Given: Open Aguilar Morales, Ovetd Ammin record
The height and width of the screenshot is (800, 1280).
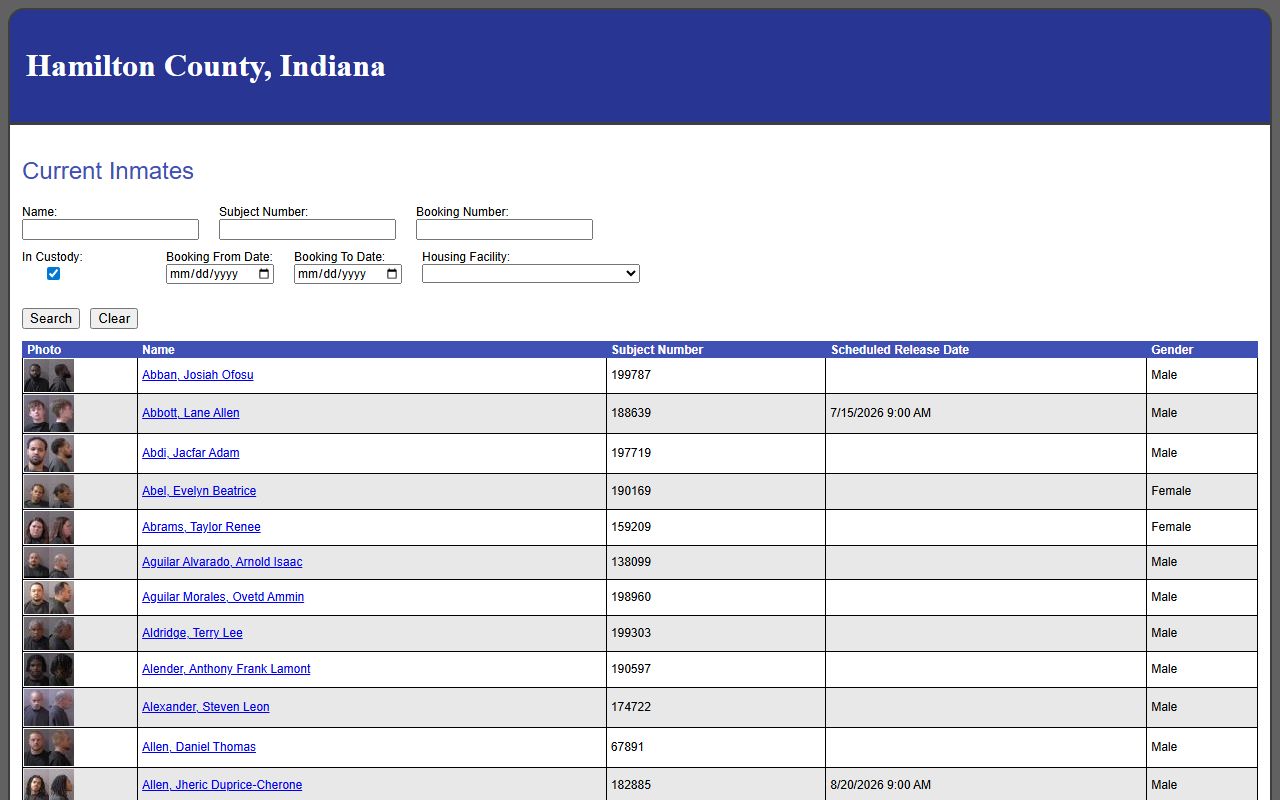Looking at the screenshot, I should point(223,597).
